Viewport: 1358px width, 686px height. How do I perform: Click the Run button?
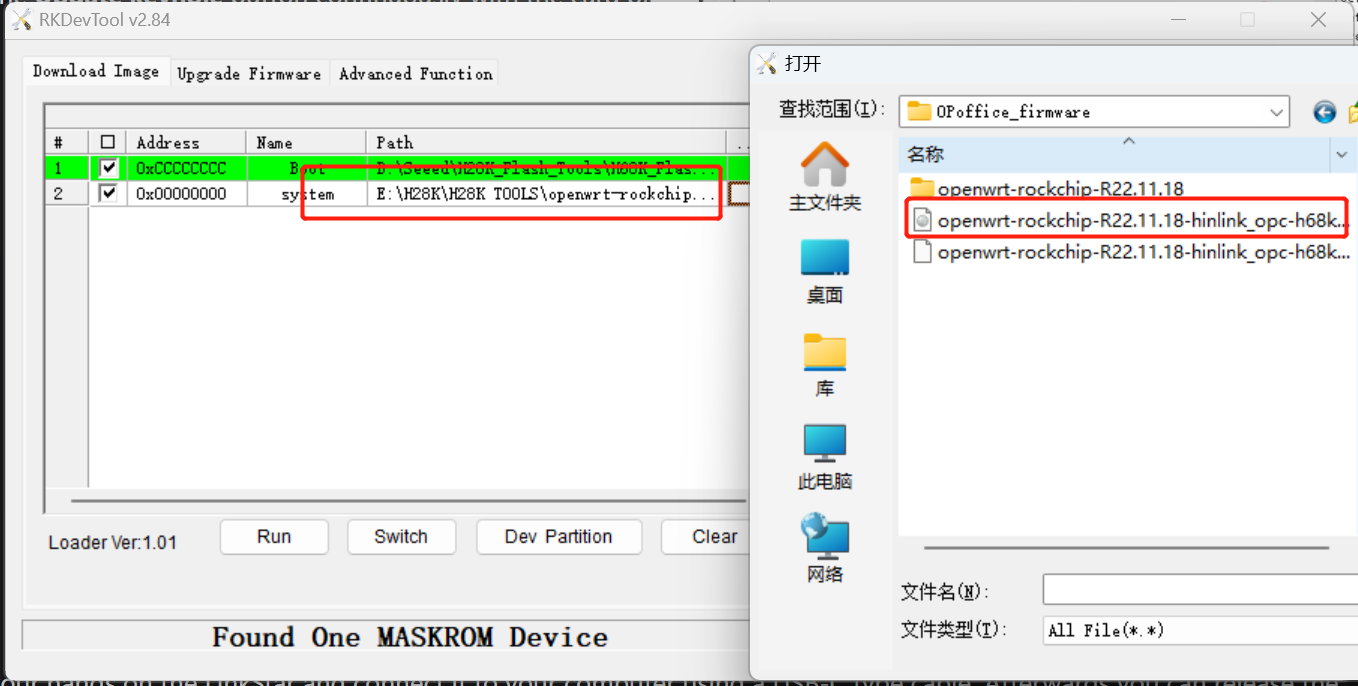pyautogui.click(x=274, y=537)
